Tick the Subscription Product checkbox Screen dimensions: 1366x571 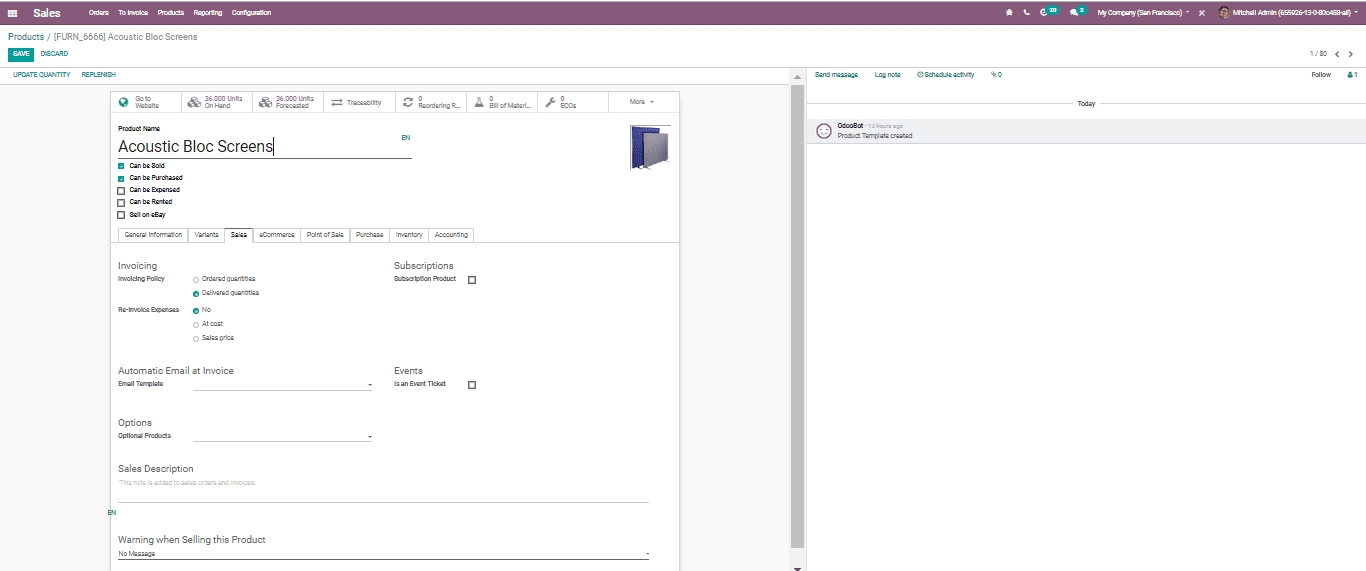coord(472,280)
